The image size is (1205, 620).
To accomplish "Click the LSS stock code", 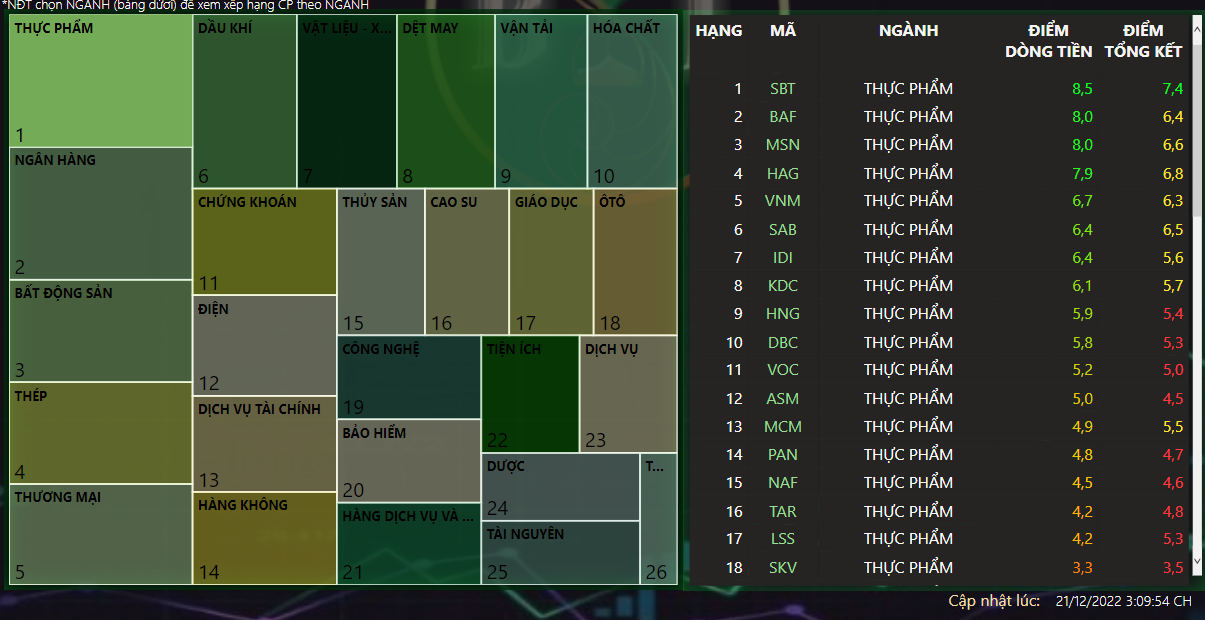I will [x=783, y=539].
